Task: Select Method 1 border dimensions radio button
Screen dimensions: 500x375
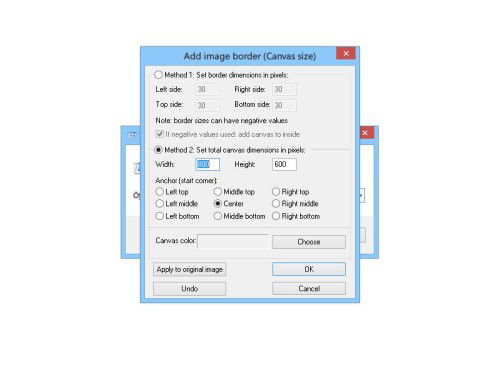Action: point(158,75)
